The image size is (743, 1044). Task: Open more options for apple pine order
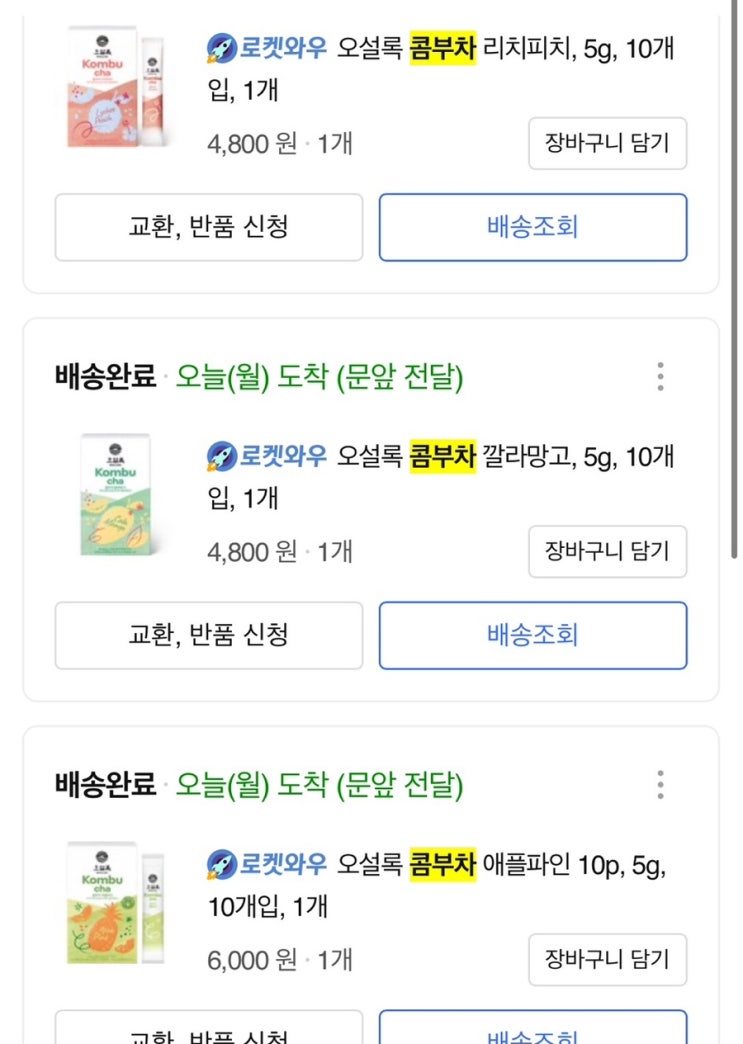point(660,785)
